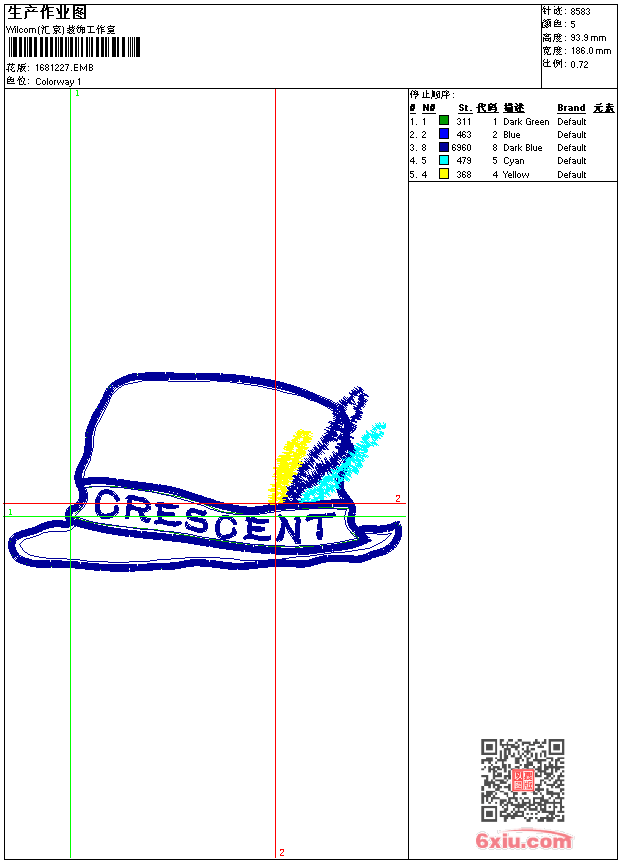The width and height of the screenshot is (620, 860).
Task: Click stitch count '463' in row 2
Action: pos(464,134)
